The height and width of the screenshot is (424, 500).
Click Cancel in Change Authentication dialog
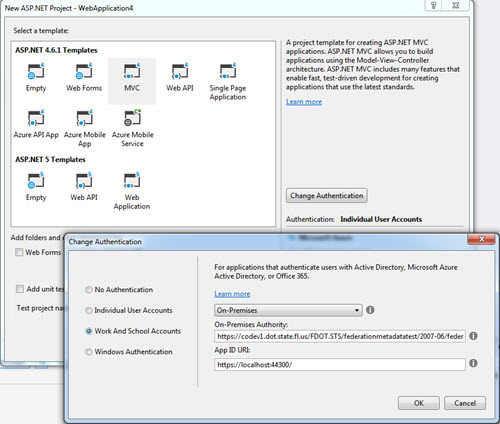coord(465,403)
